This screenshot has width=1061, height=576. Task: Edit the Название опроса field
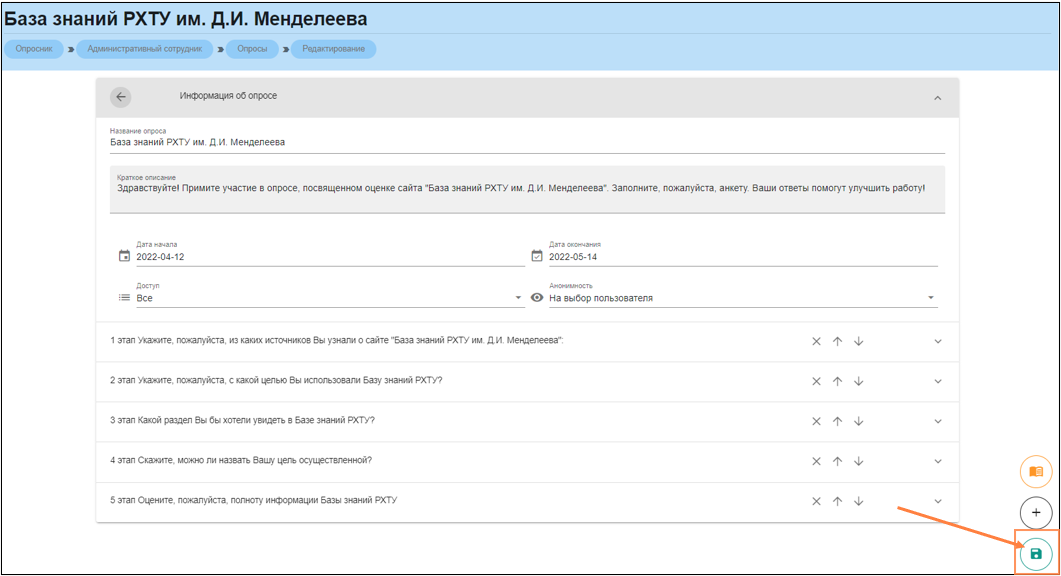pos(527,142)
